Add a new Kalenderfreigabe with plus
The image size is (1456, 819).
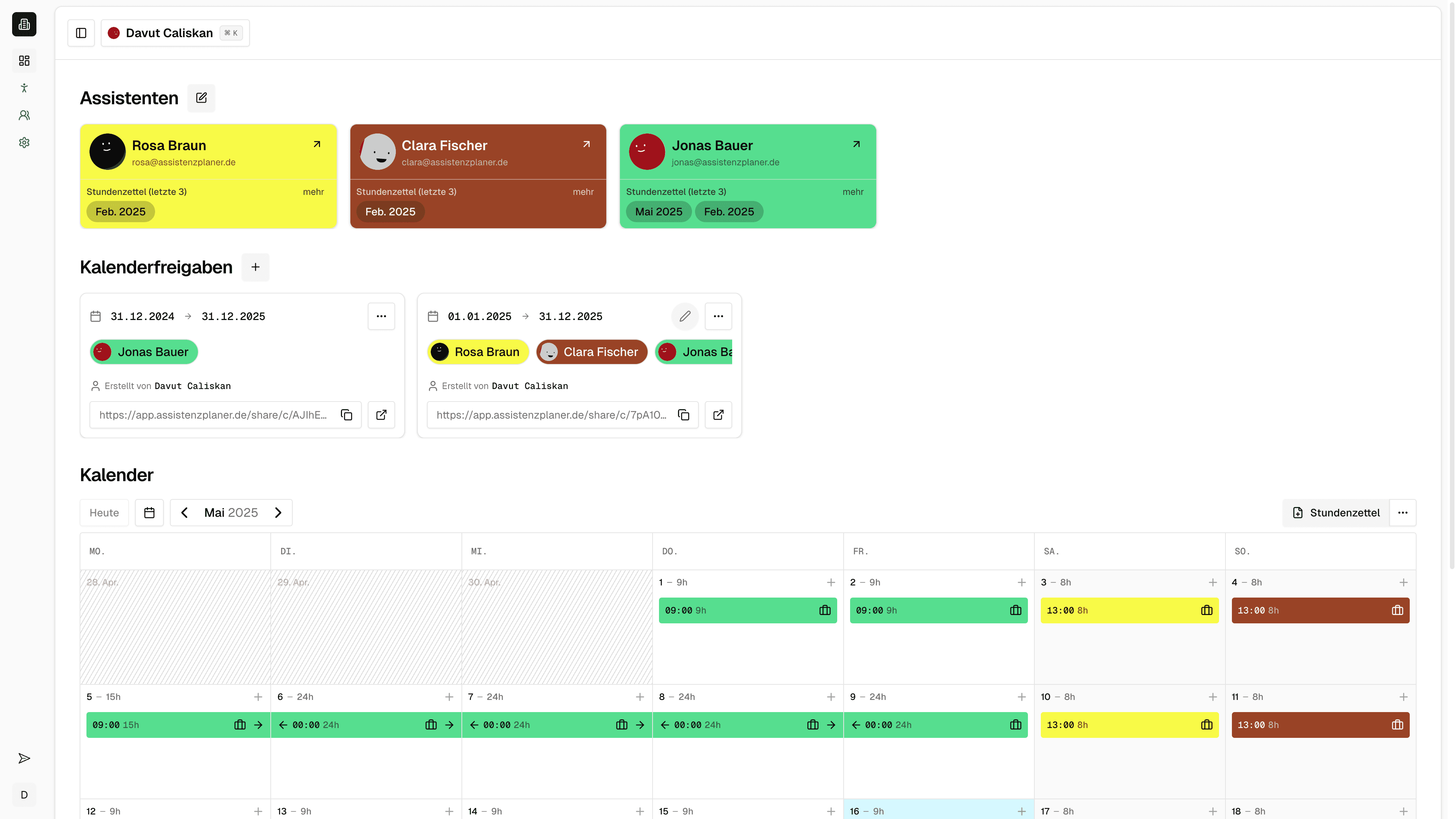click(256, 267)
